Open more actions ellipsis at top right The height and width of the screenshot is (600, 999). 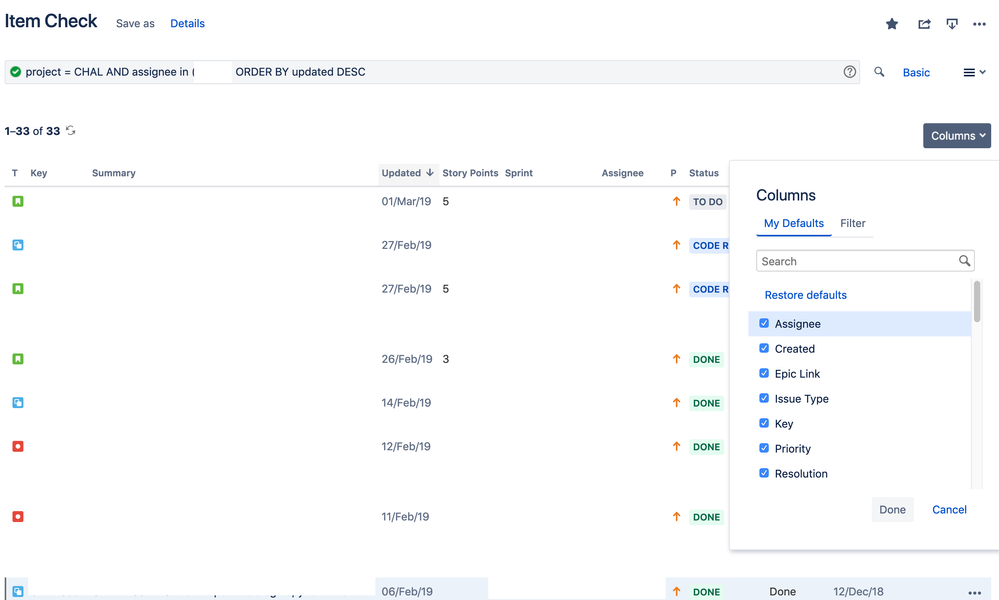point(979,24)
